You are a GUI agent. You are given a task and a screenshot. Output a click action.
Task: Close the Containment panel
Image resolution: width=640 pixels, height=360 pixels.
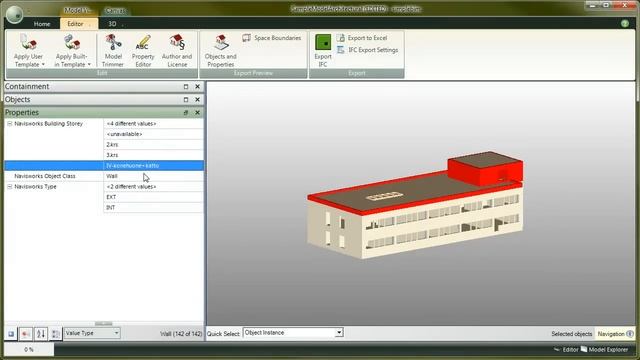(x=198, y=87)
